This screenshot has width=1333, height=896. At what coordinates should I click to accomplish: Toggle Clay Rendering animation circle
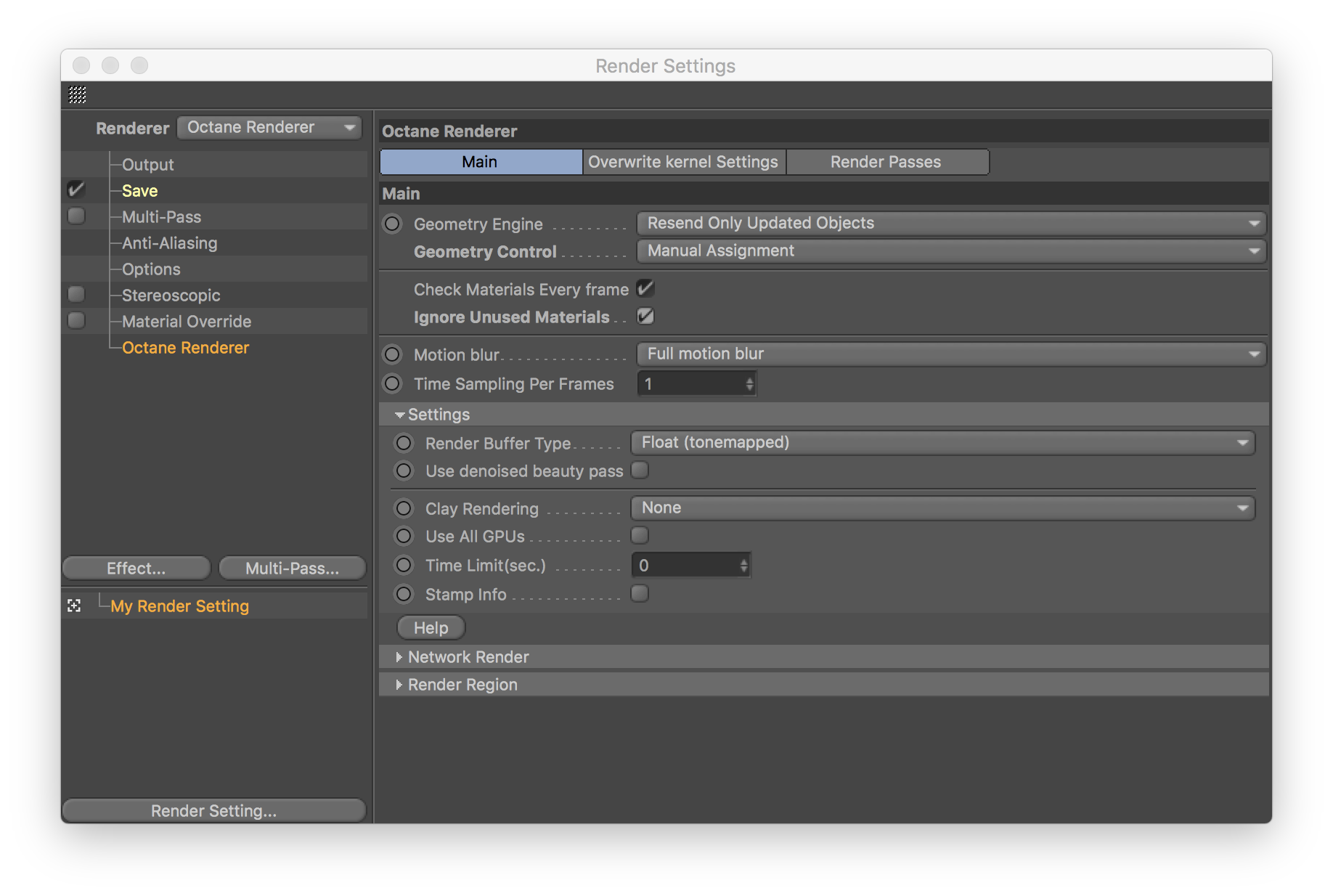tap(404, 508)
